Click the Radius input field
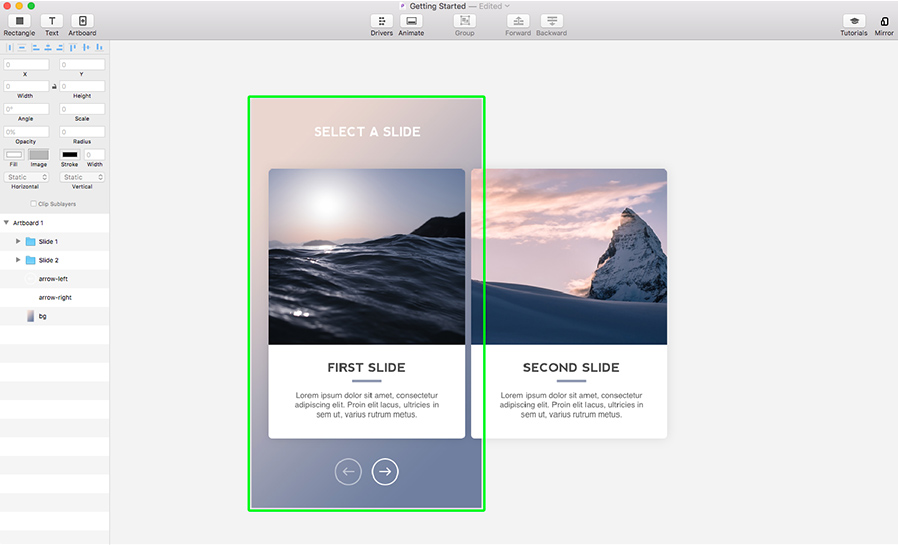The image size is (898, 545). 82,132
